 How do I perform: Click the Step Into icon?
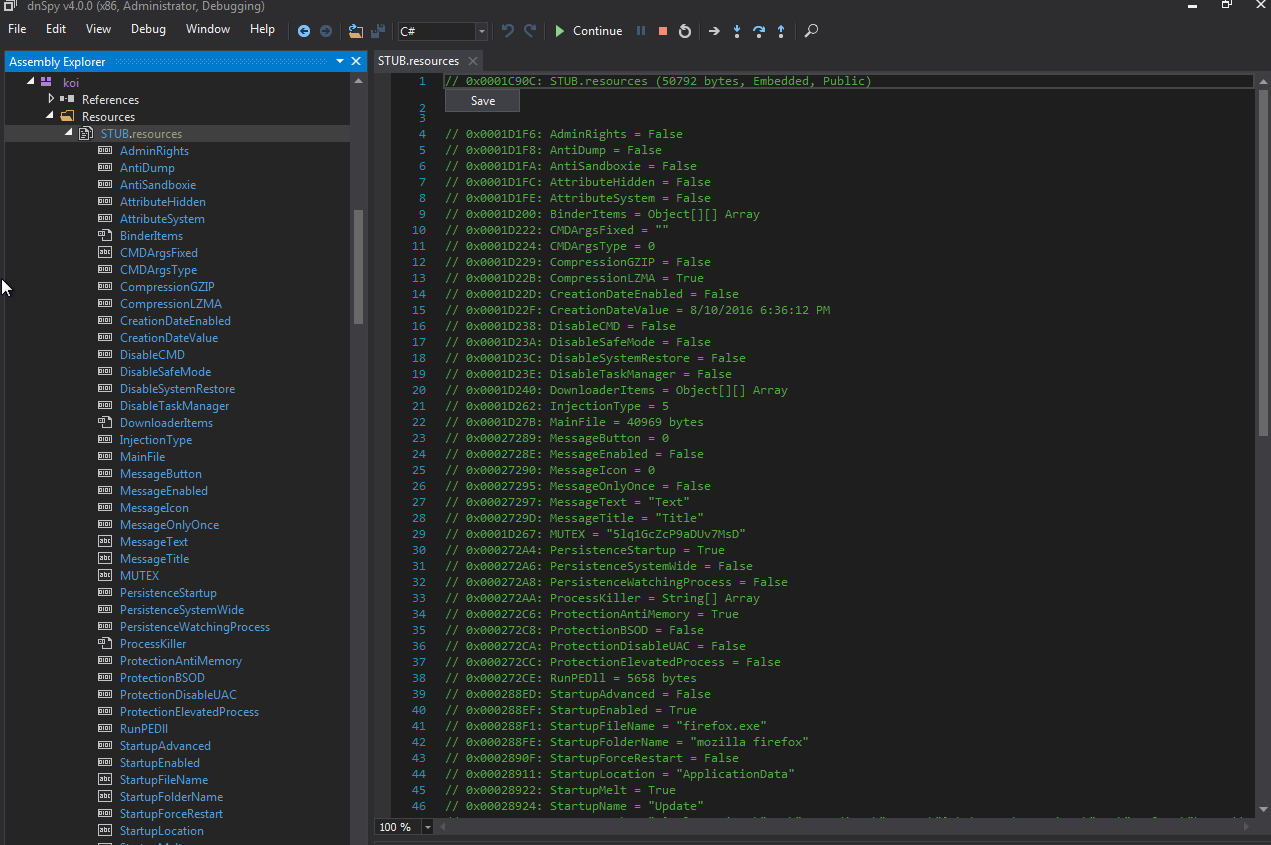pyautogui.click(x=737, y=31)
